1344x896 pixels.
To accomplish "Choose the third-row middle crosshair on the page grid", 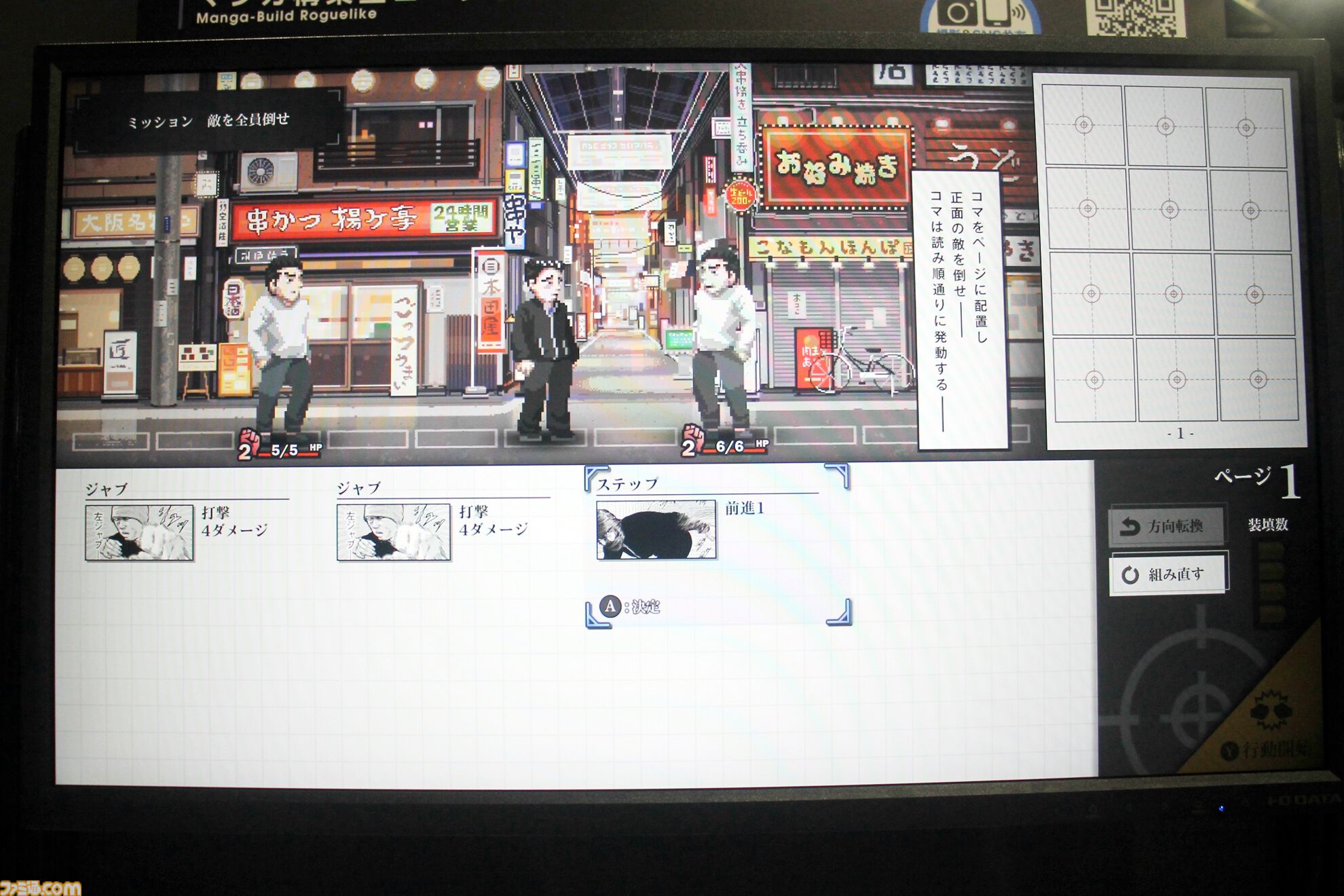I will pyautogui.click(x=1174, y=294).
